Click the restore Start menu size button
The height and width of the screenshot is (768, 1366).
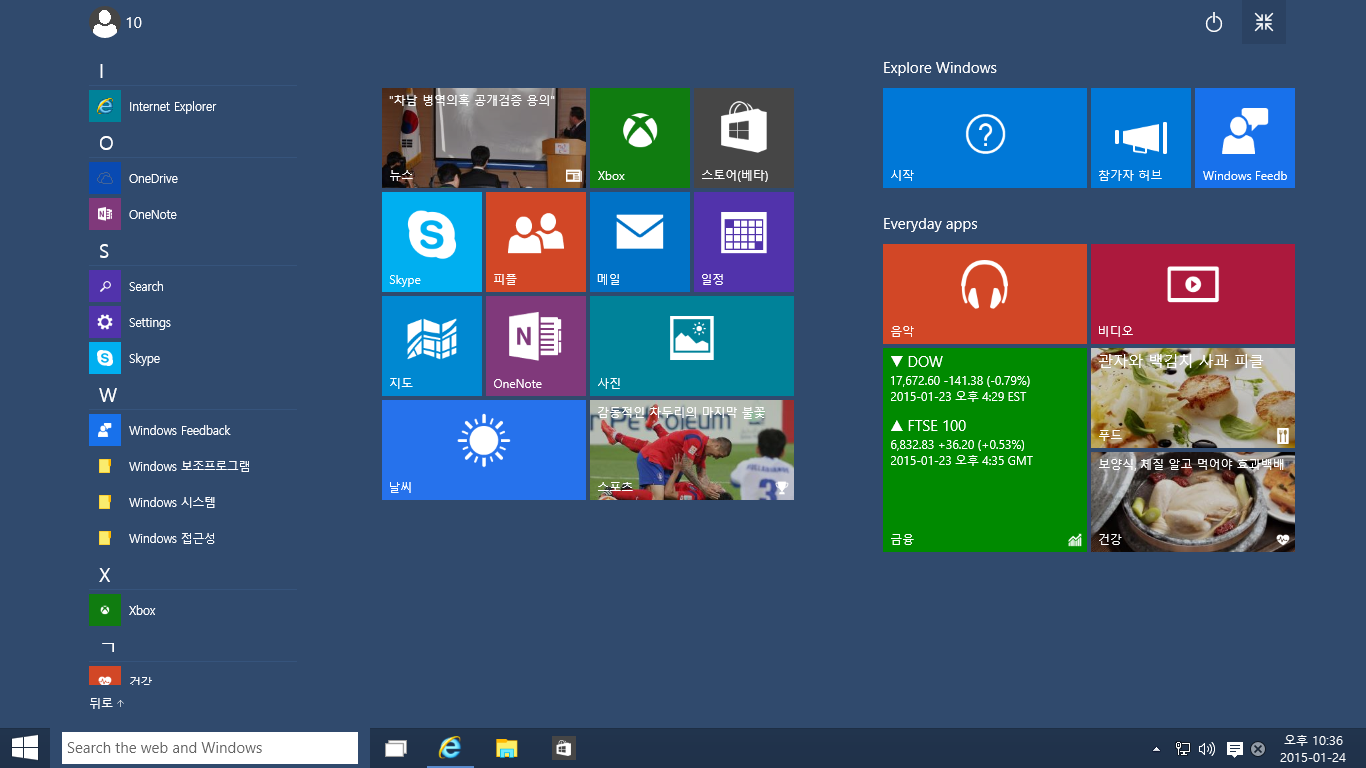1264,22
